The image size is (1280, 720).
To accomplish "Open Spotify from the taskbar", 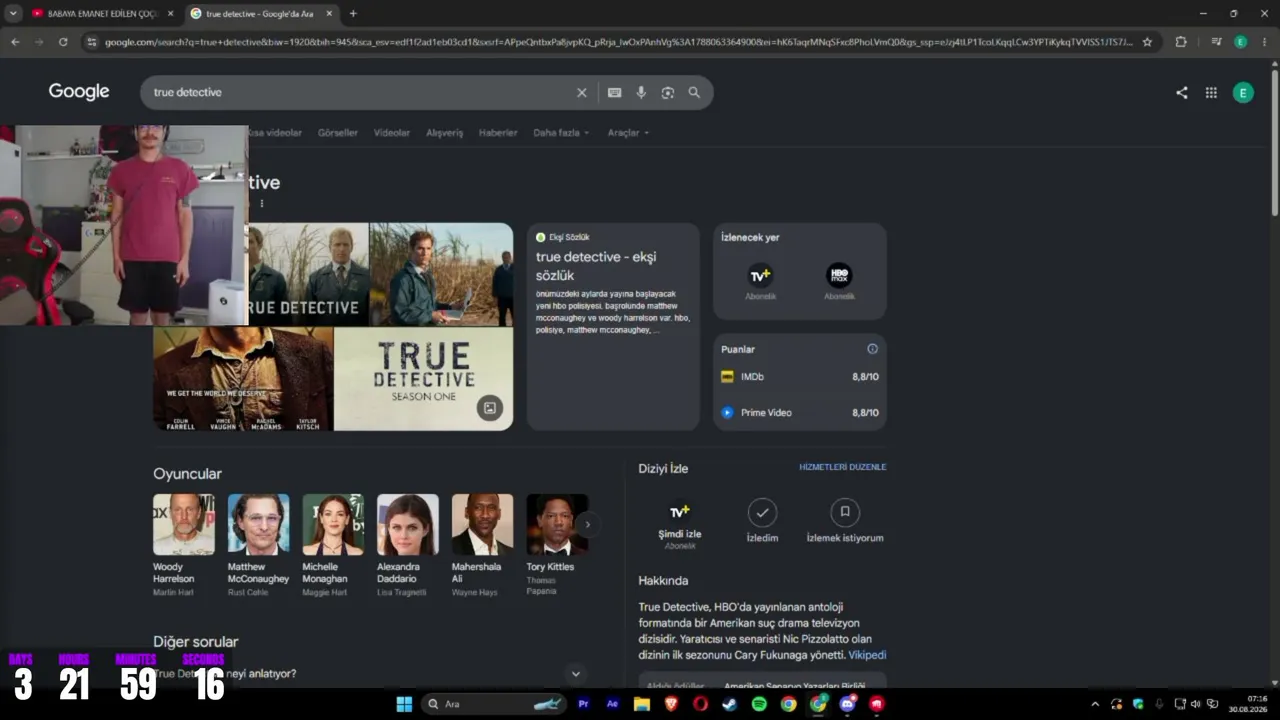I will point(759,704).
